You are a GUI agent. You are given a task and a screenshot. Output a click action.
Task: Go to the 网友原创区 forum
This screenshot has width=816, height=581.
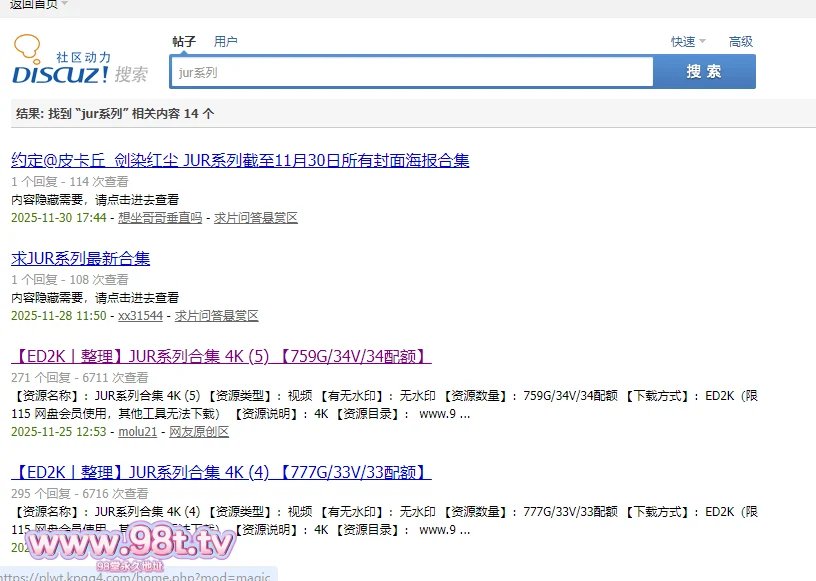tap(199, 432)
